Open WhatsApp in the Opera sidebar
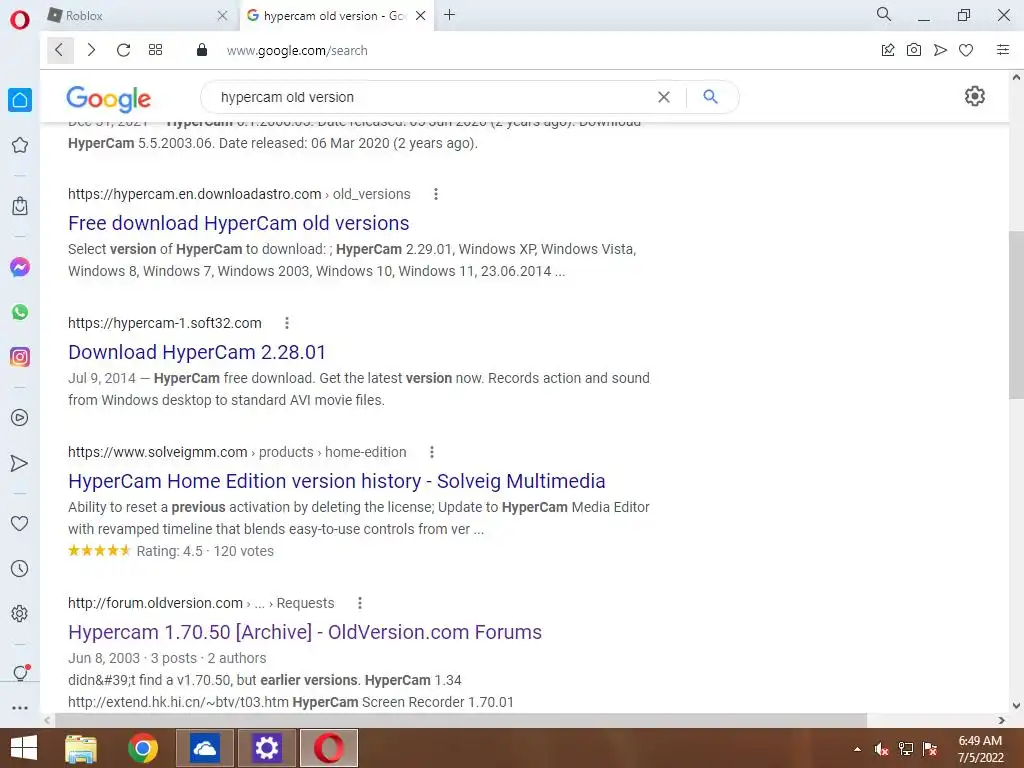 tap(20, 312)
